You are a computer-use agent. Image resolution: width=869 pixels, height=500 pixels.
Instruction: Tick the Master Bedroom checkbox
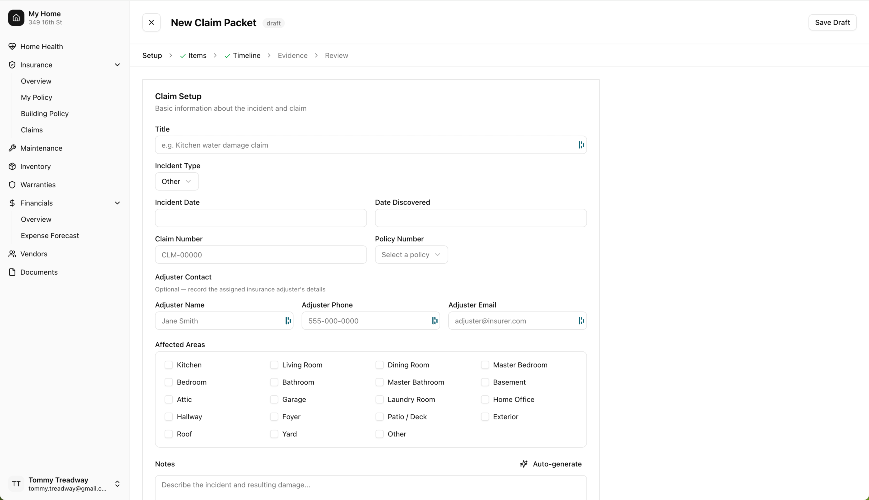tap(486, 365)
